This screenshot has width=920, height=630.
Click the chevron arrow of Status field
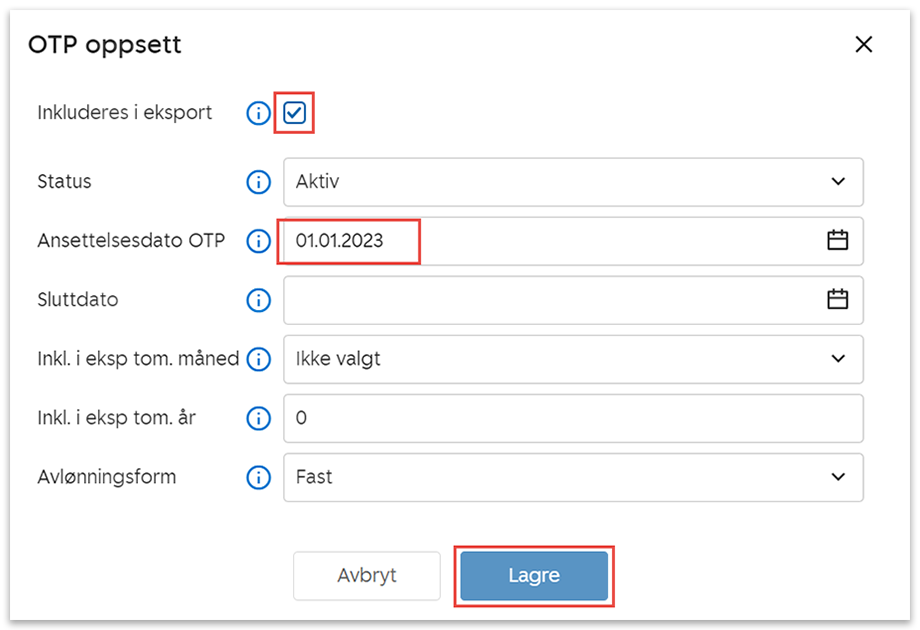pos(838,182)
